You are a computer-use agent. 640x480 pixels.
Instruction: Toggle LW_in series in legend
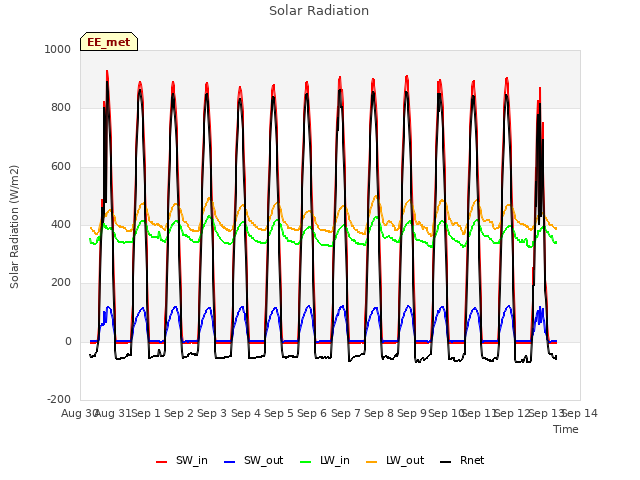pos(325,461)
